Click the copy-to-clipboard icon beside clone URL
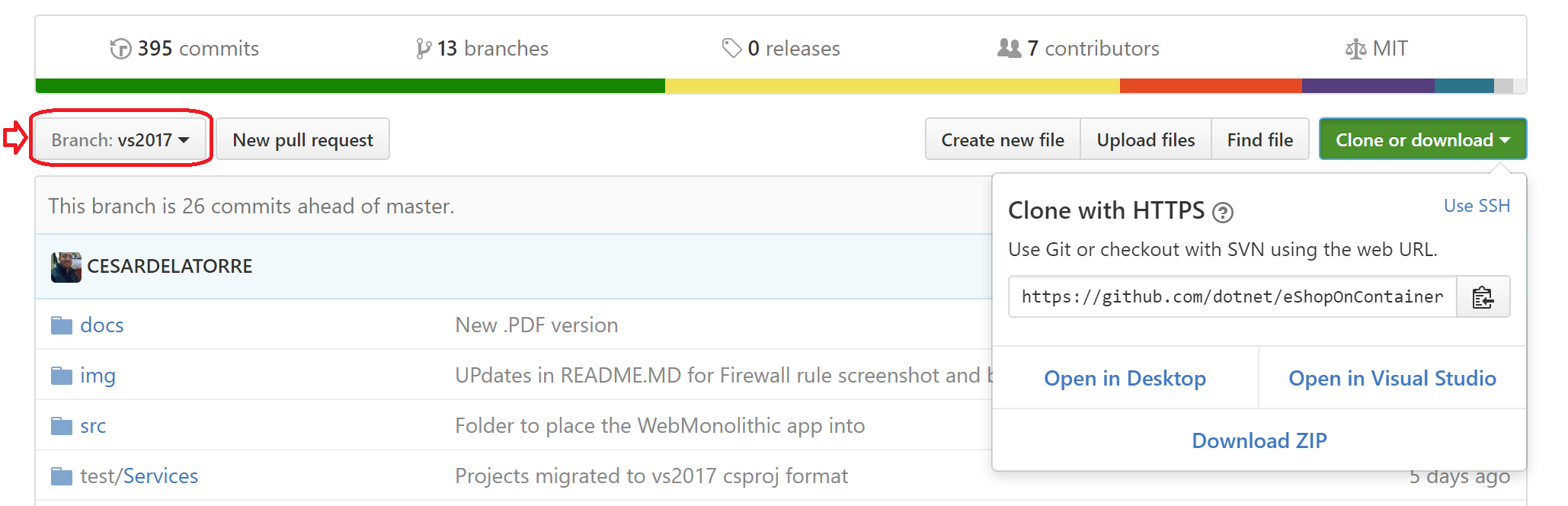 pos(1482,297)
